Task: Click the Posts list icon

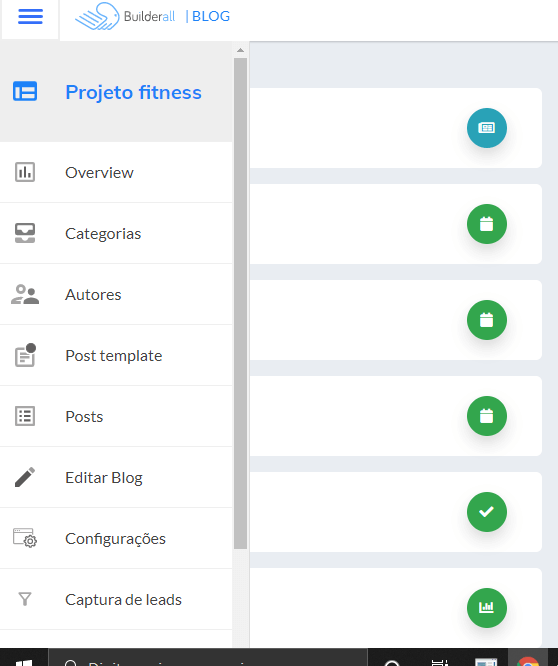Action: point(25,416)
